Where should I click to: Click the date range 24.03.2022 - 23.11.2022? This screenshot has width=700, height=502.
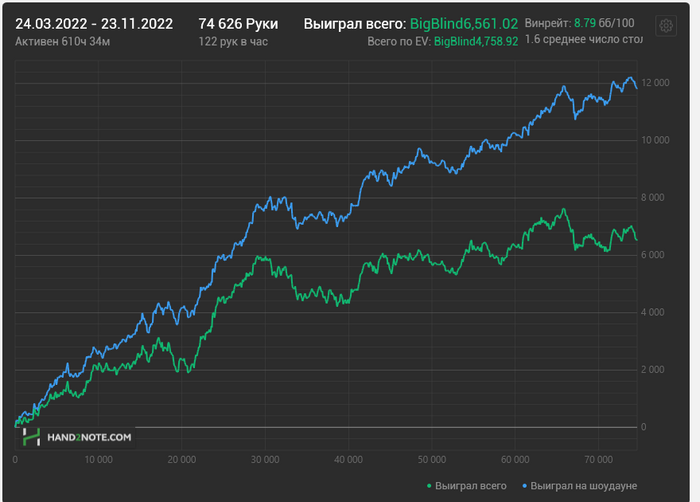point(94,24)
